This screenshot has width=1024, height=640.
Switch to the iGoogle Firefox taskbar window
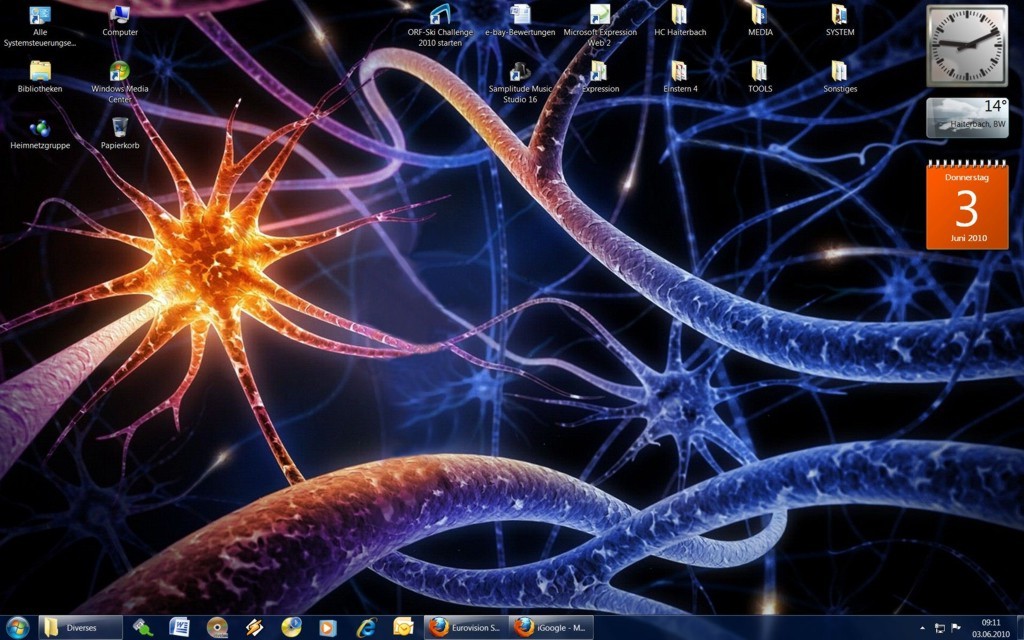(552, 627)
